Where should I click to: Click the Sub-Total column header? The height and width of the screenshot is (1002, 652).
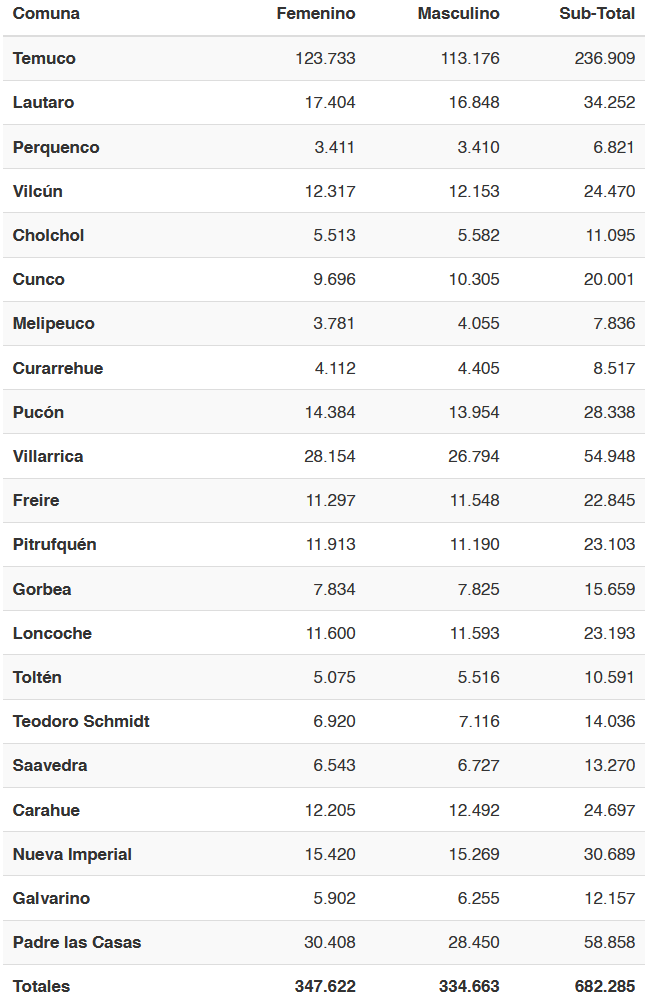[597, 13]
